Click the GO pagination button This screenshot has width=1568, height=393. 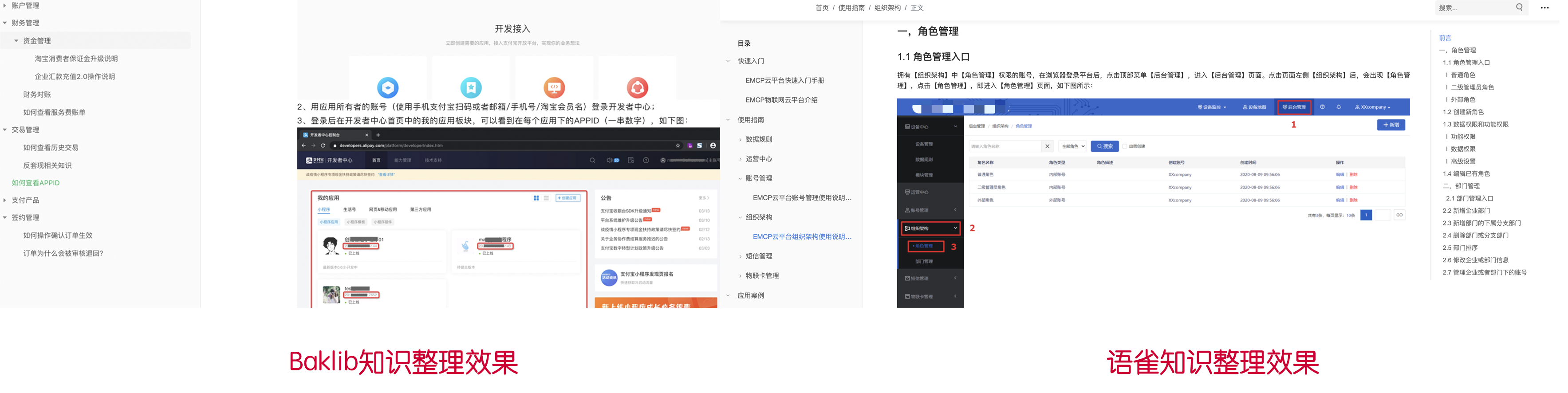1399,216
